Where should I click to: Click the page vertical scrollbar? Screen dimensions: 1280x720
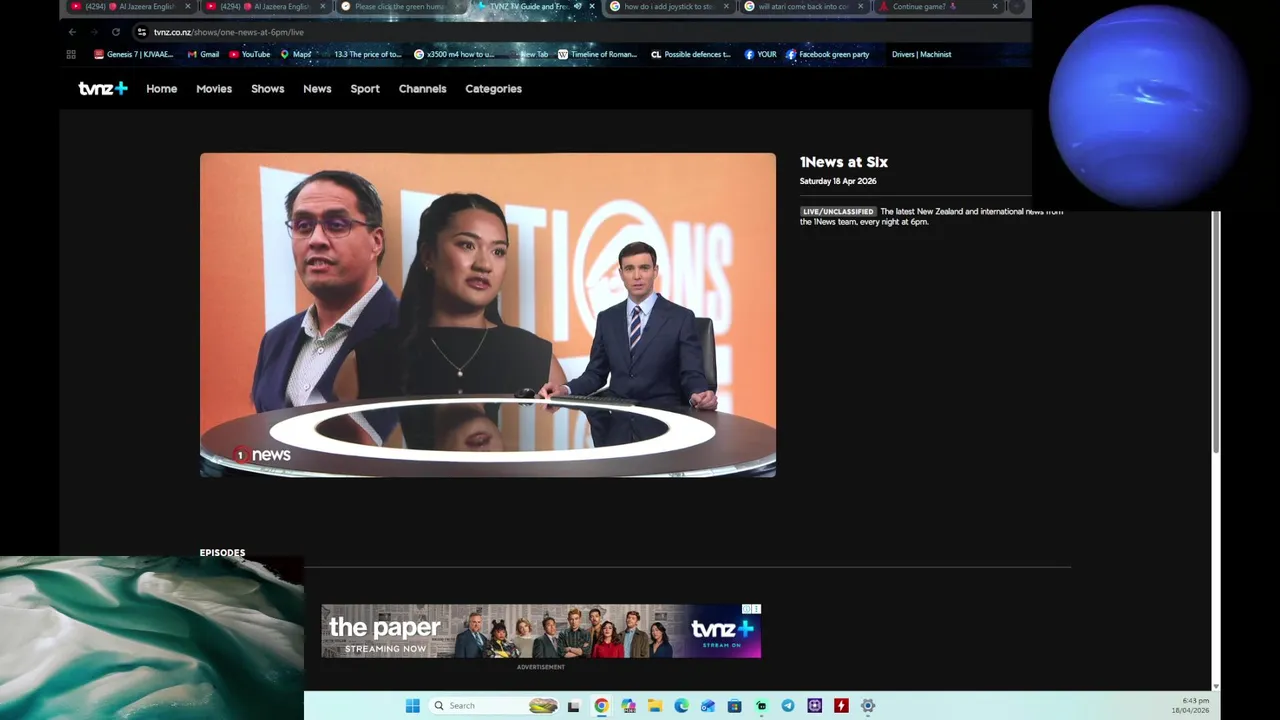point(1216,330)
